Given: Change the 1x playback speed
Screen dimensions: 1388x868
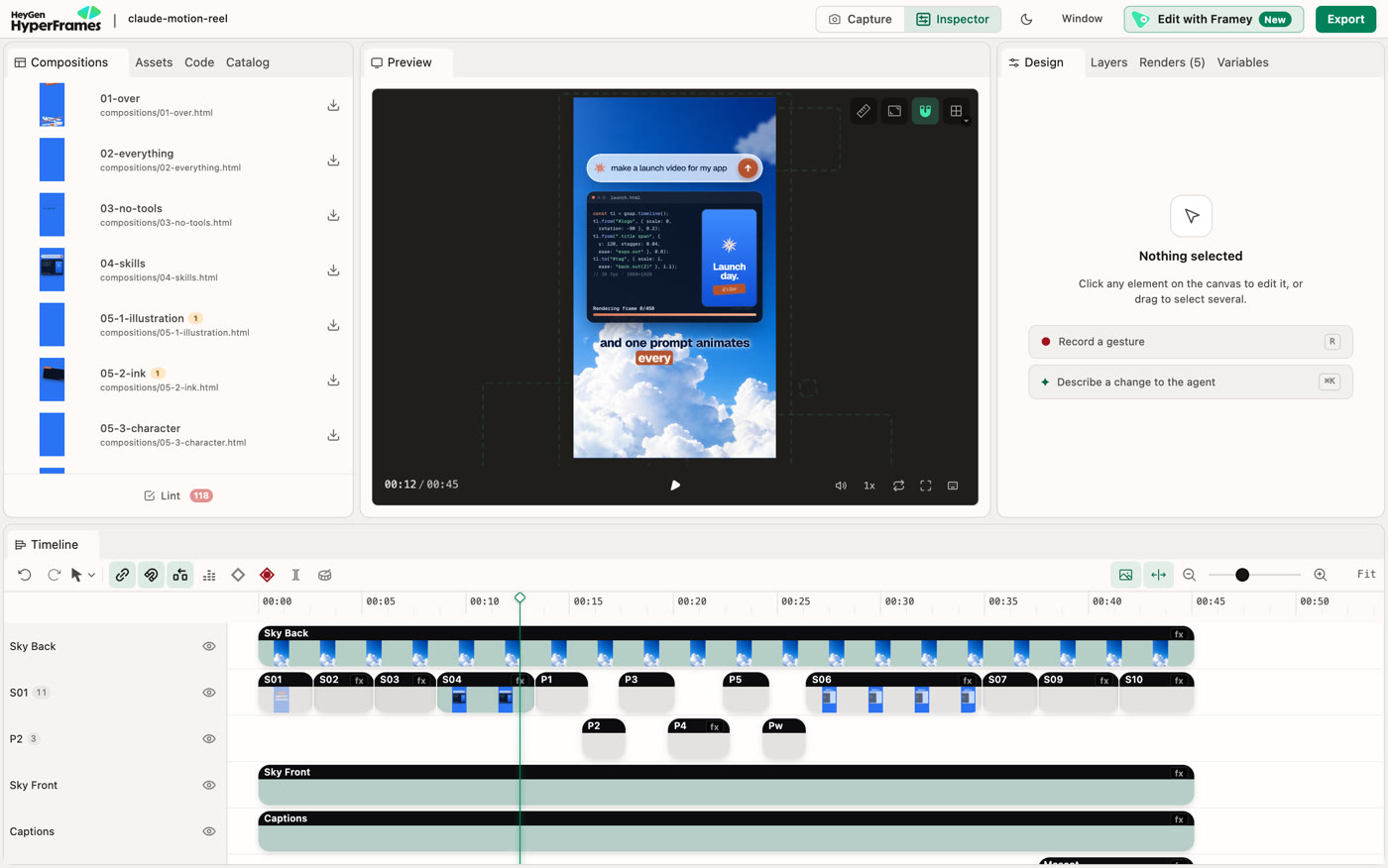Looking at the screenshot, I should (x=869, y=486).
